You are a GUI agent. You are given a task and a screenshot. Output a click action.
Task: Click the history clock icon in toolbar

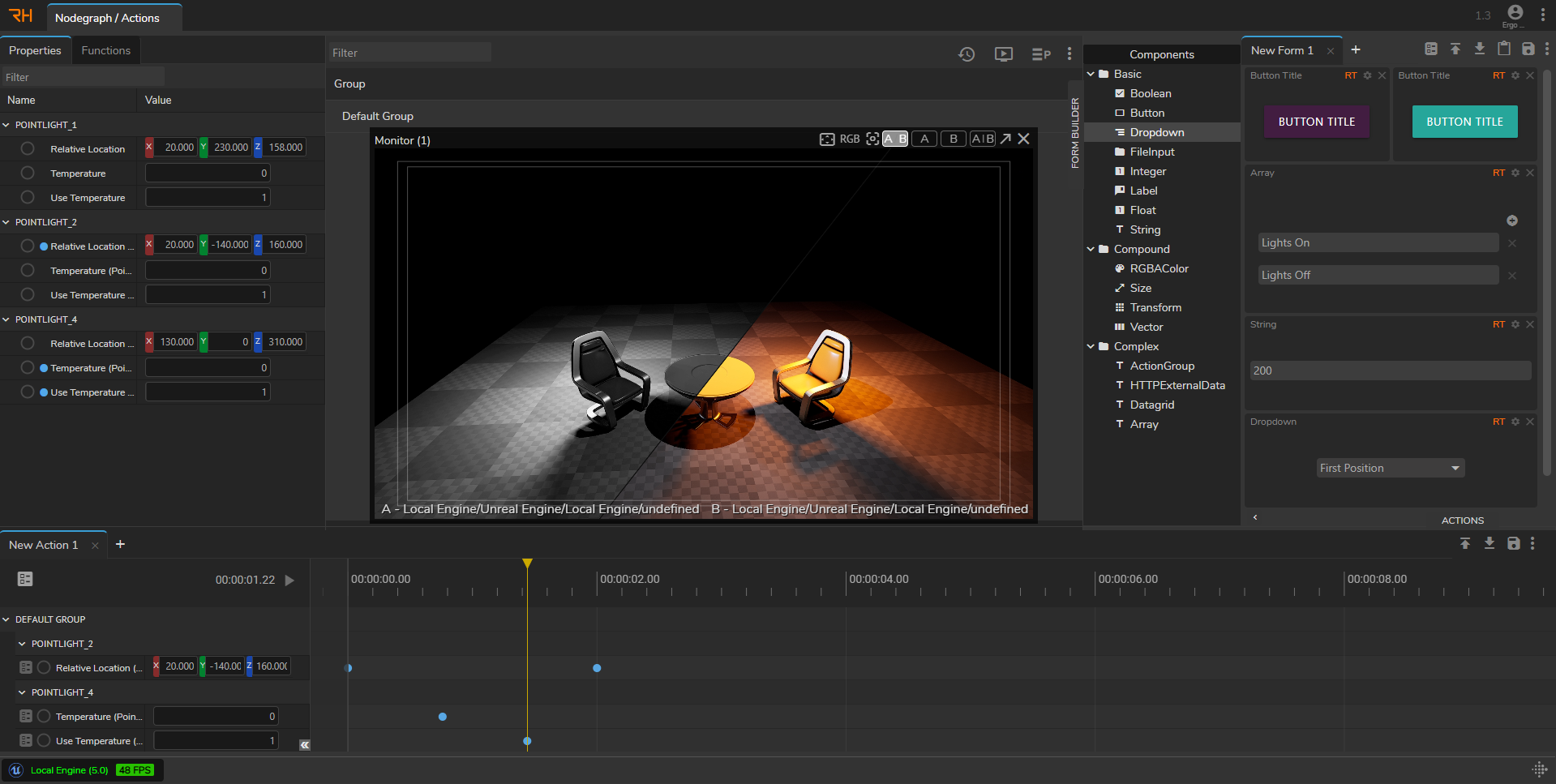pyautogui.click(x=967, y=54)
